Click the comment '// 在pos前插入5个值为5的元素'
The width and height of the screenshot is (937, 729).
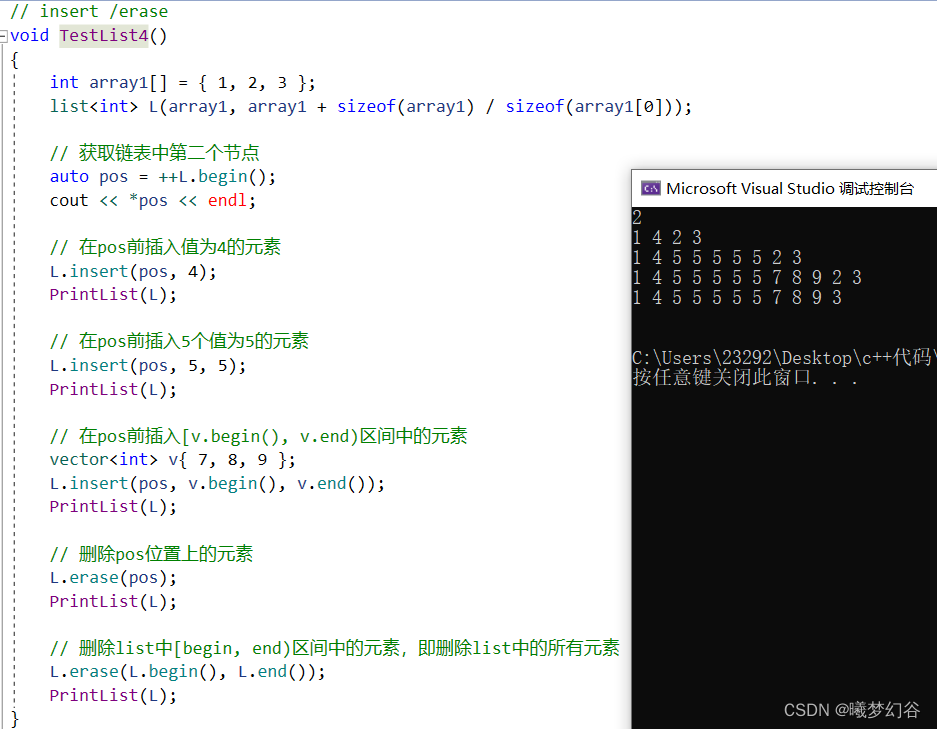coord(179,341)
